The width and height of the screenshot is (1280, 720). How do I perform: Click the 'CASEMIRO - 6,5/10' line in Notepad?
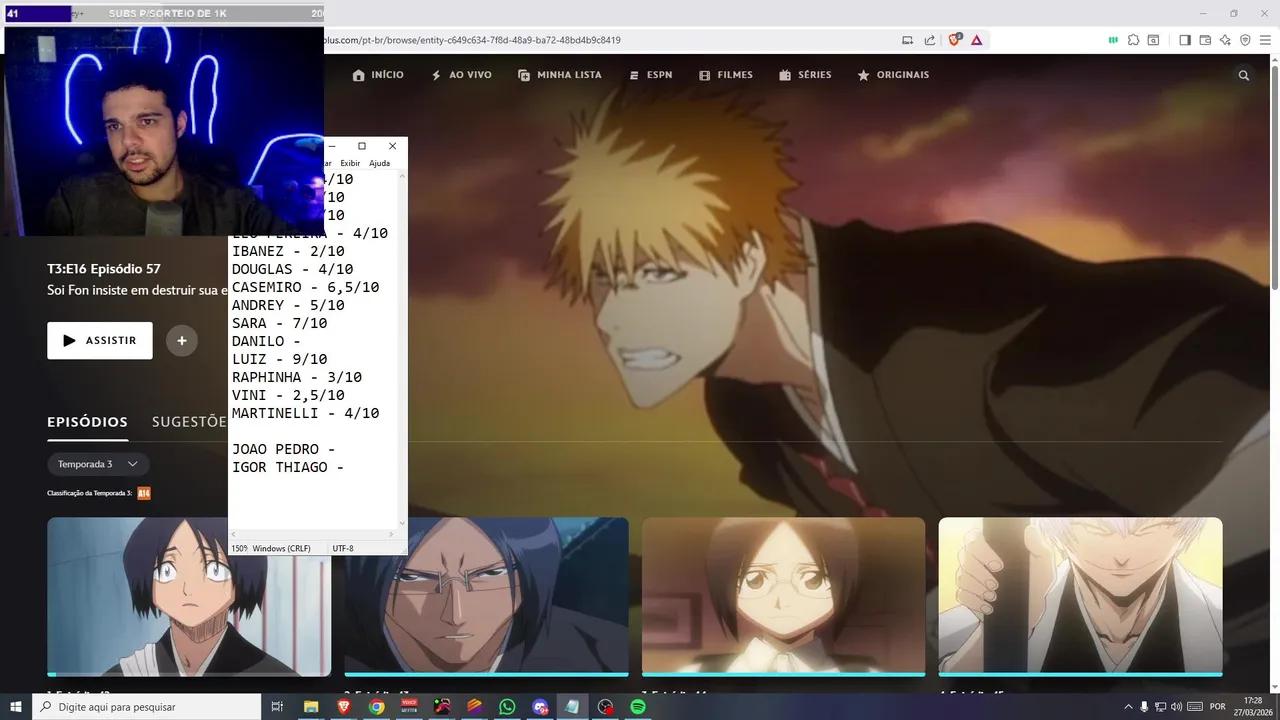pyautogui.click(x=305, y=287)
